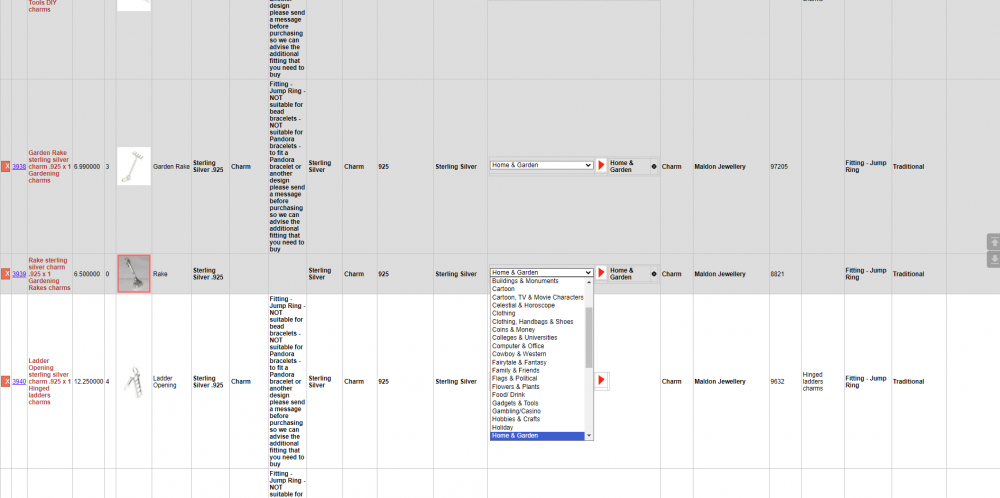Click Home & Garden tag text in Garden Rake row
This screenshot has height=498, width=1000.
coord(622,166)
